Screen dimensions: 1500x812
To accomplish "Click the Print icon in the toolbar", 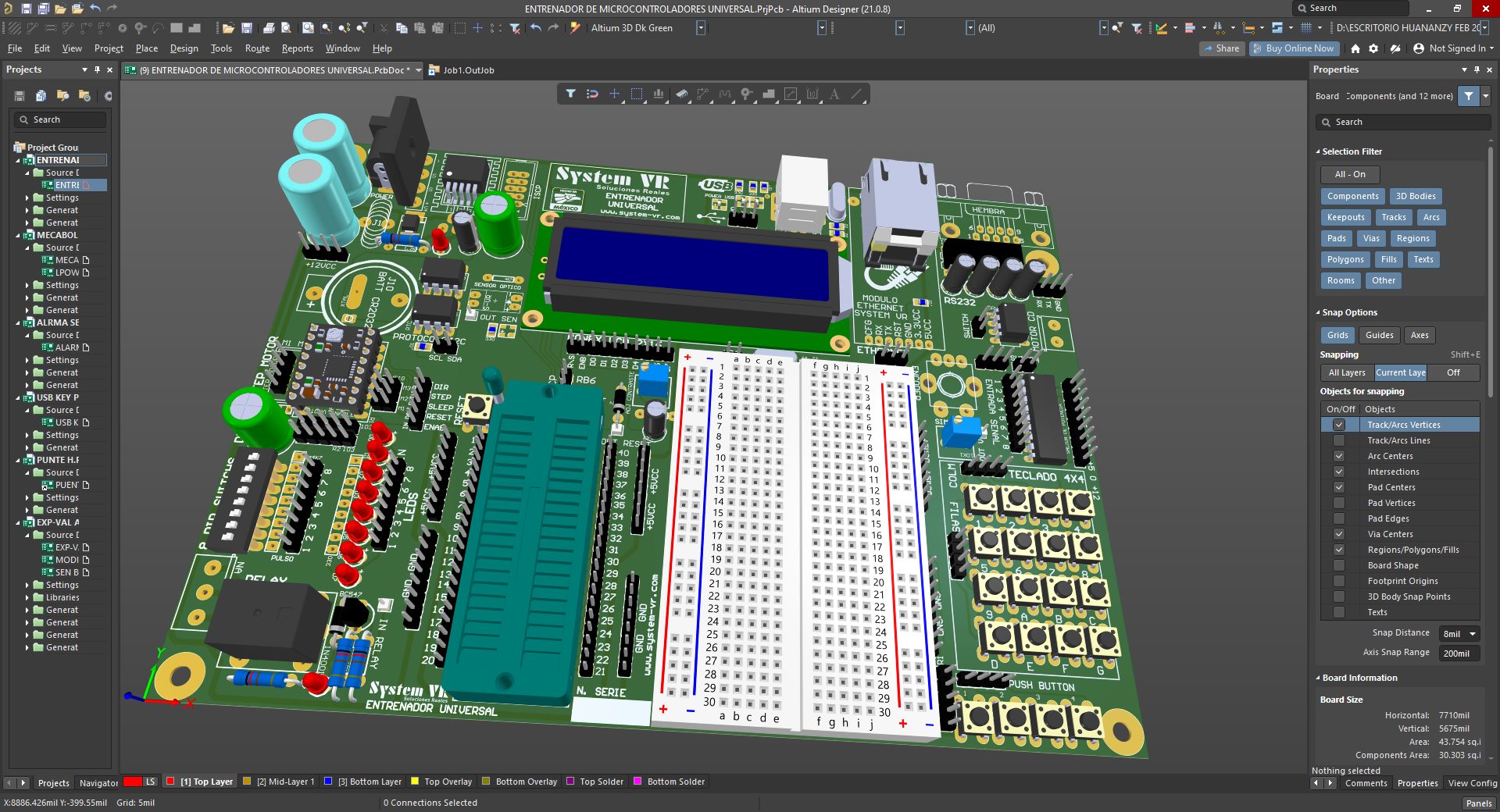I will [x=269, y=28].
